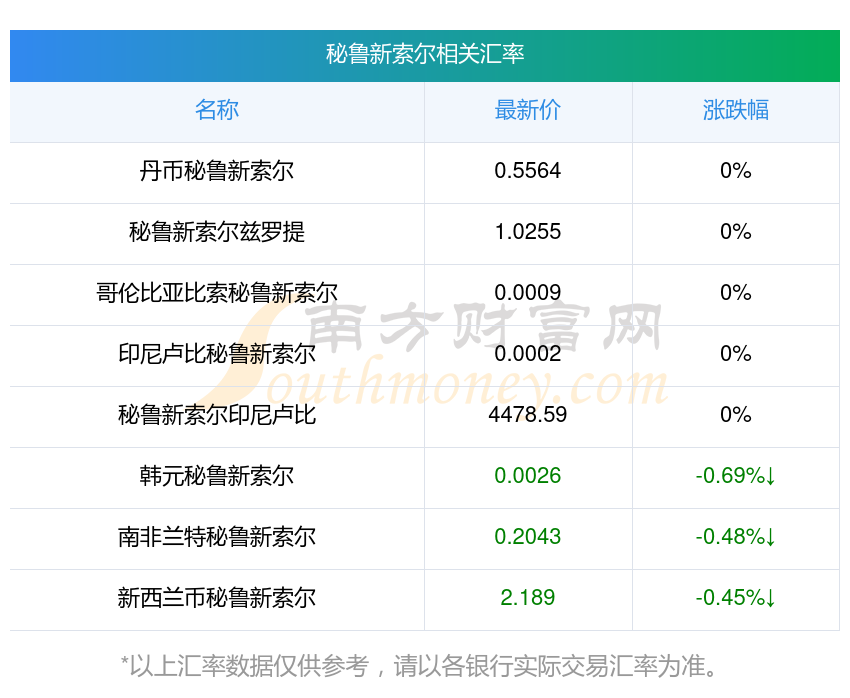The width and height of the screenshot is (850, 698).
Task: Select the 秘鲁新索尔印尼卢比 row name
Action: pyautogui.click(x=217, y=415)
